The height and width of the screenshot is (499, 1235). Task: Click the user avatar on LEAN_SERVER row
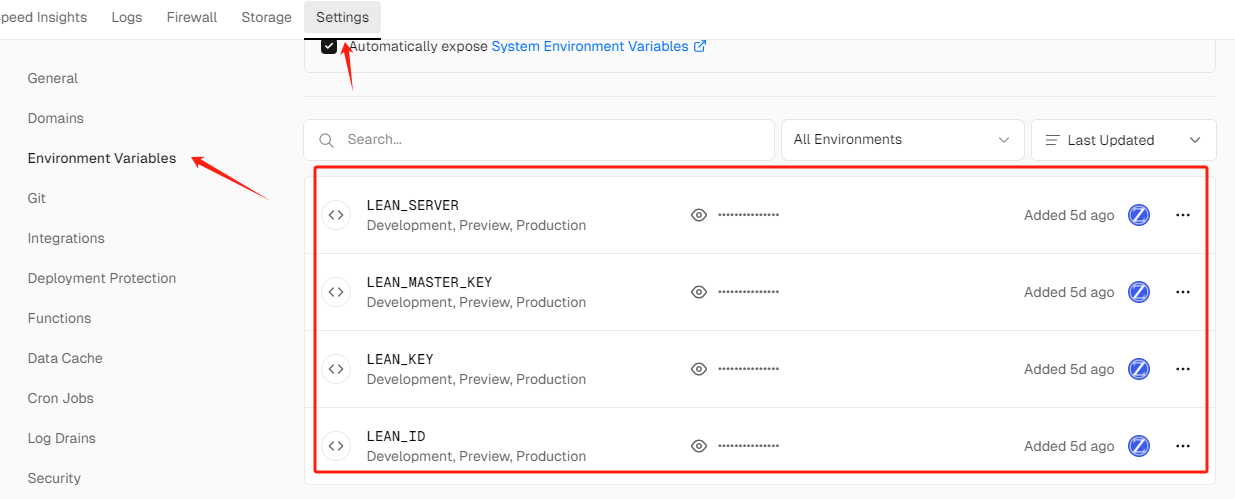(x=1138, y=215)
